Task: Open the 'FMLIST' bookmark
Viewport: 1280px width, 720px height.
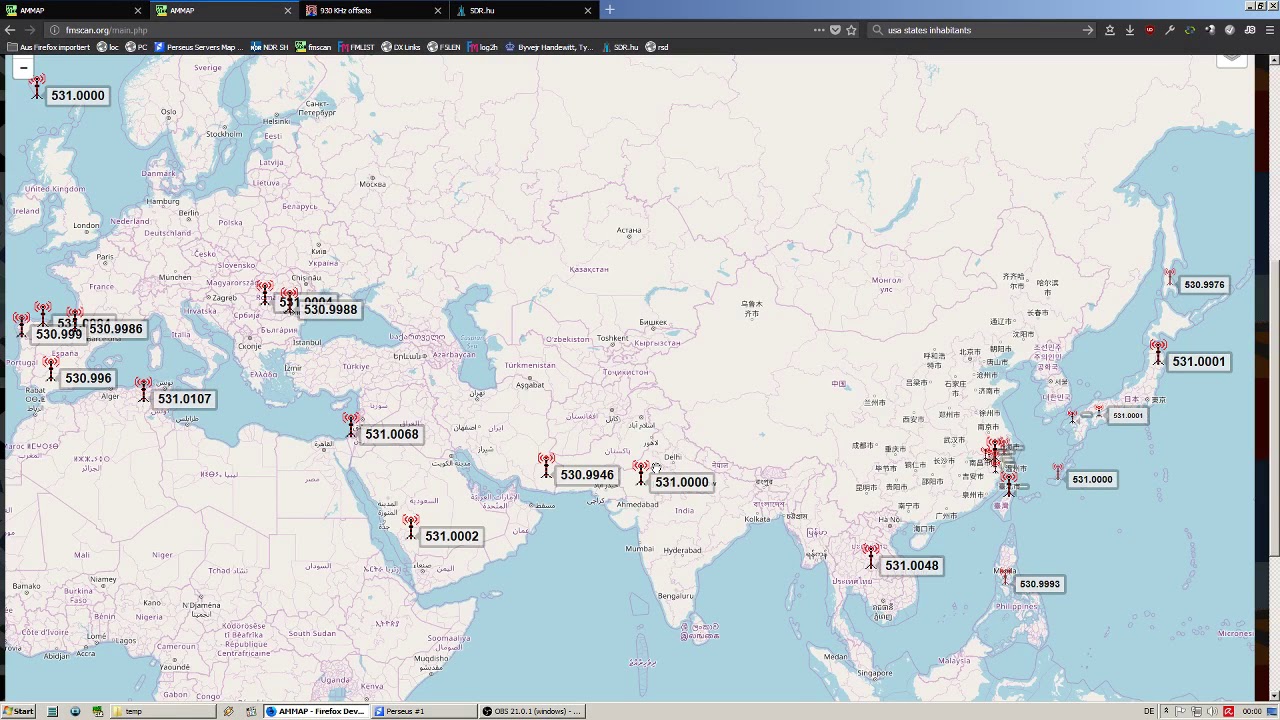Action: 356,47
